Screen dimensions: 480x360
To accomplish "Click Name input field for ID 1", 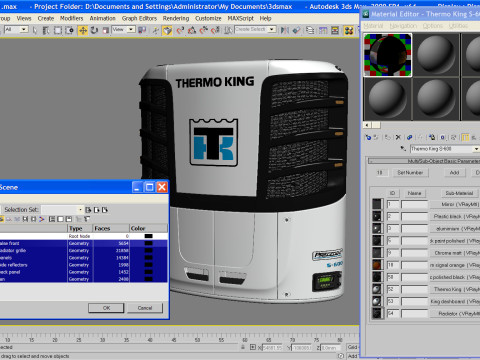I will [x=414, y=204].
